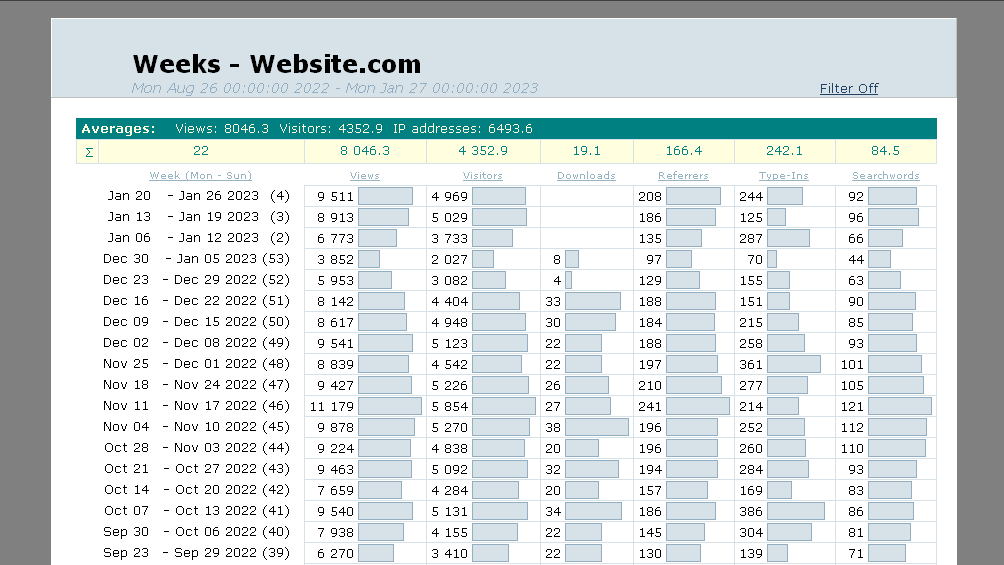This screenshot has width=1004, height=565.
Task: Click the sigma sum icon in averages row
Action: pyautogui.click(x=89, y=152)
